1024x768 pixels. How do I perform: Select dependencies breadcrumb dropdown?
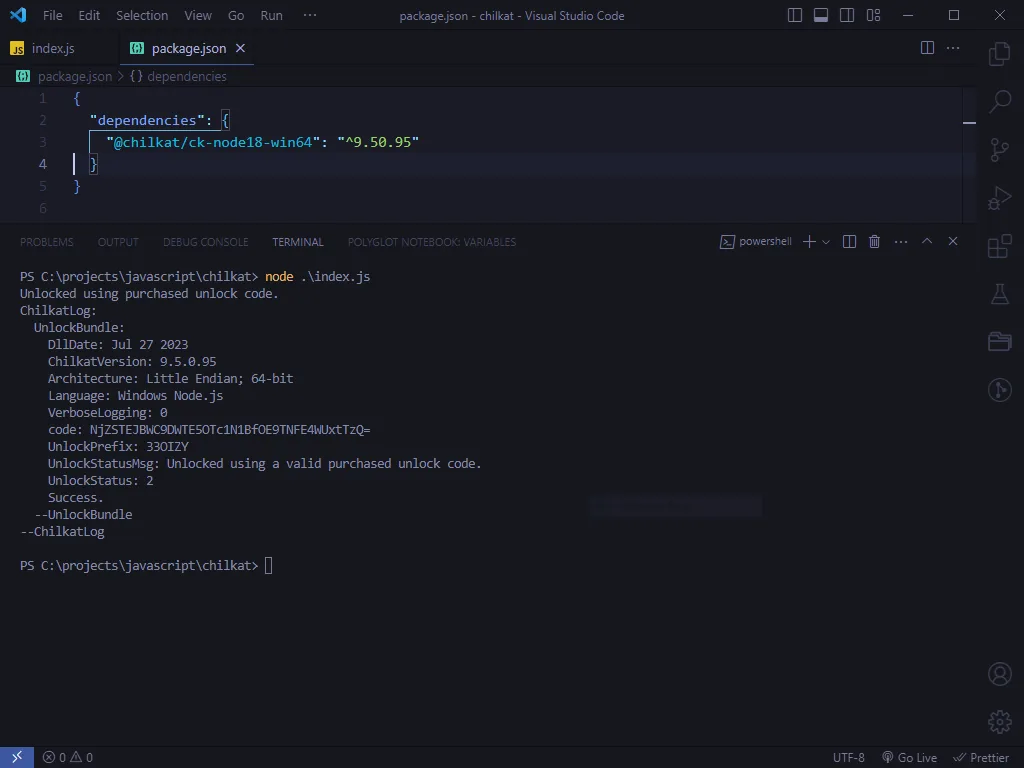(178, 76)
